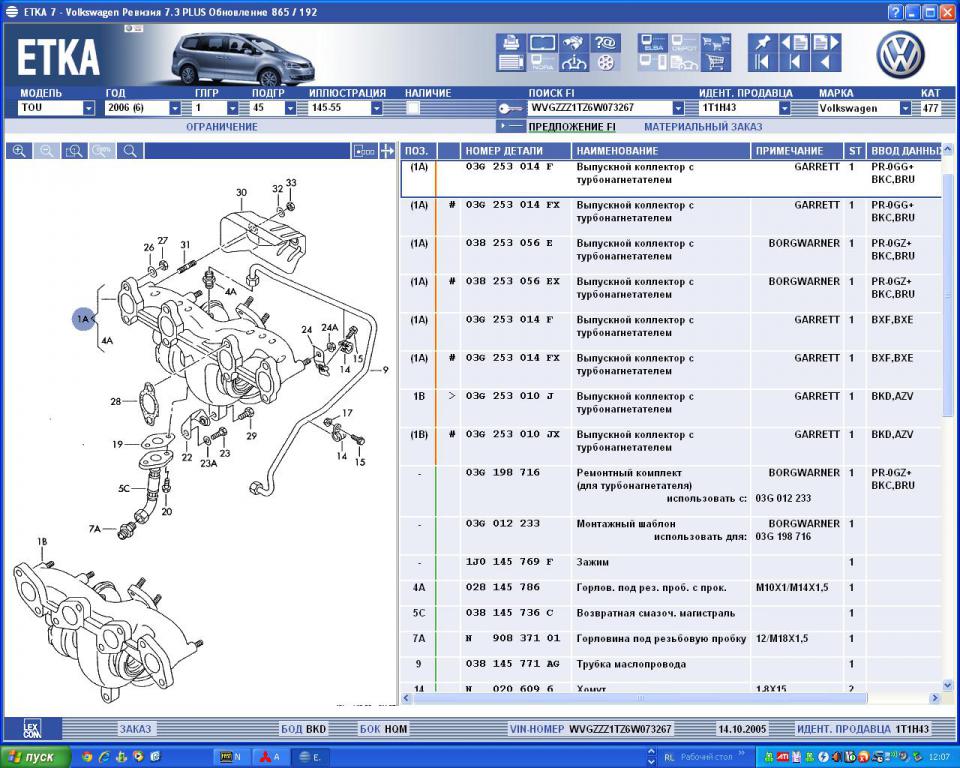Click the Windows пуск start button
The height and width of the screenshot is (768, 960).
point(36,757)
